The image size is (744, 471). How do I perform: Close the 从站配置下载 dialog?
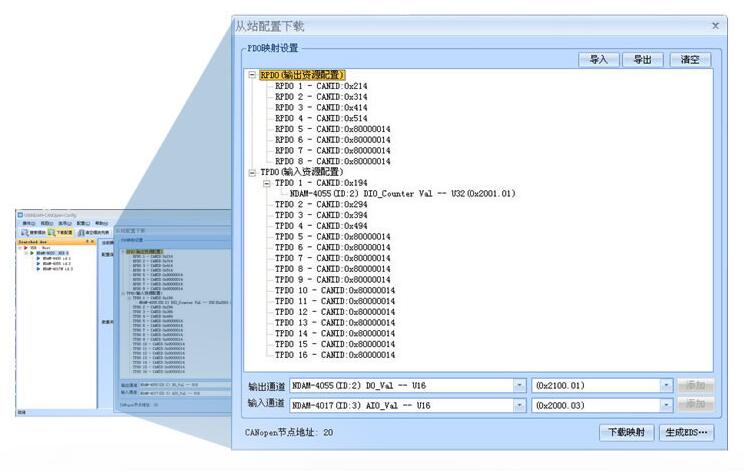point(715,25)
